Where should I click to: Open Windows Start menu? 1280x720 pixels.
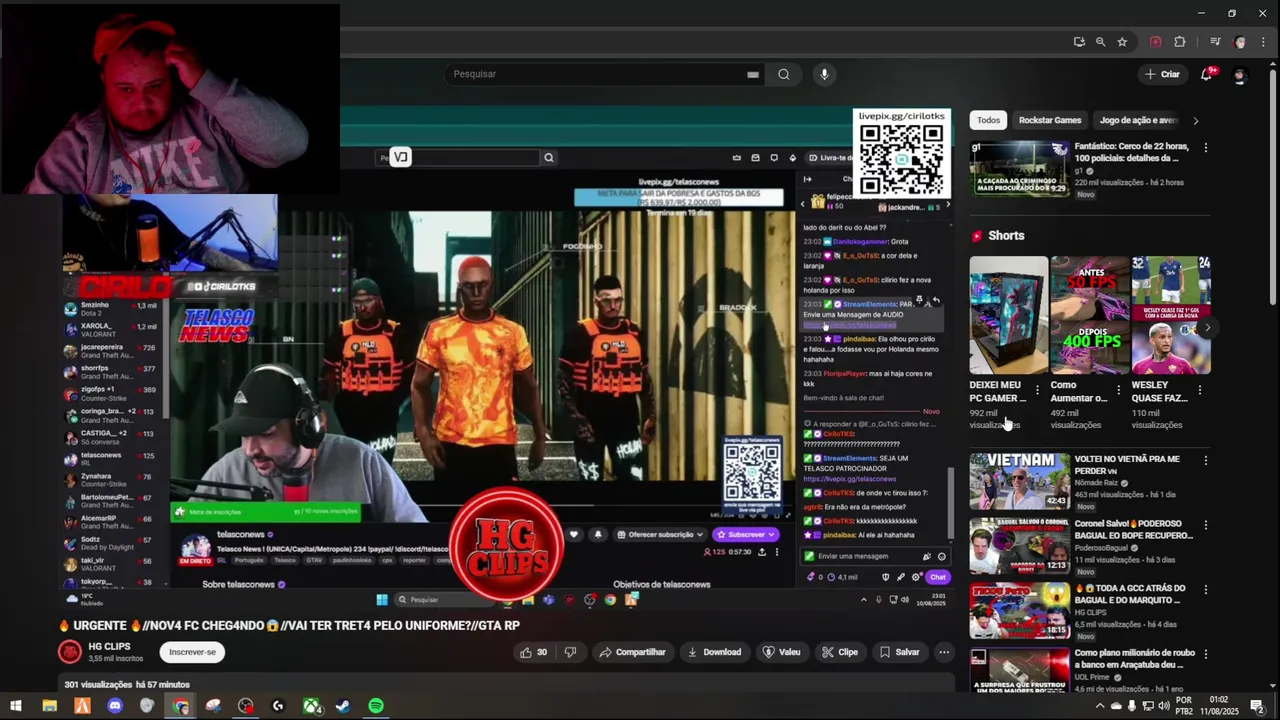coord(17,706)
